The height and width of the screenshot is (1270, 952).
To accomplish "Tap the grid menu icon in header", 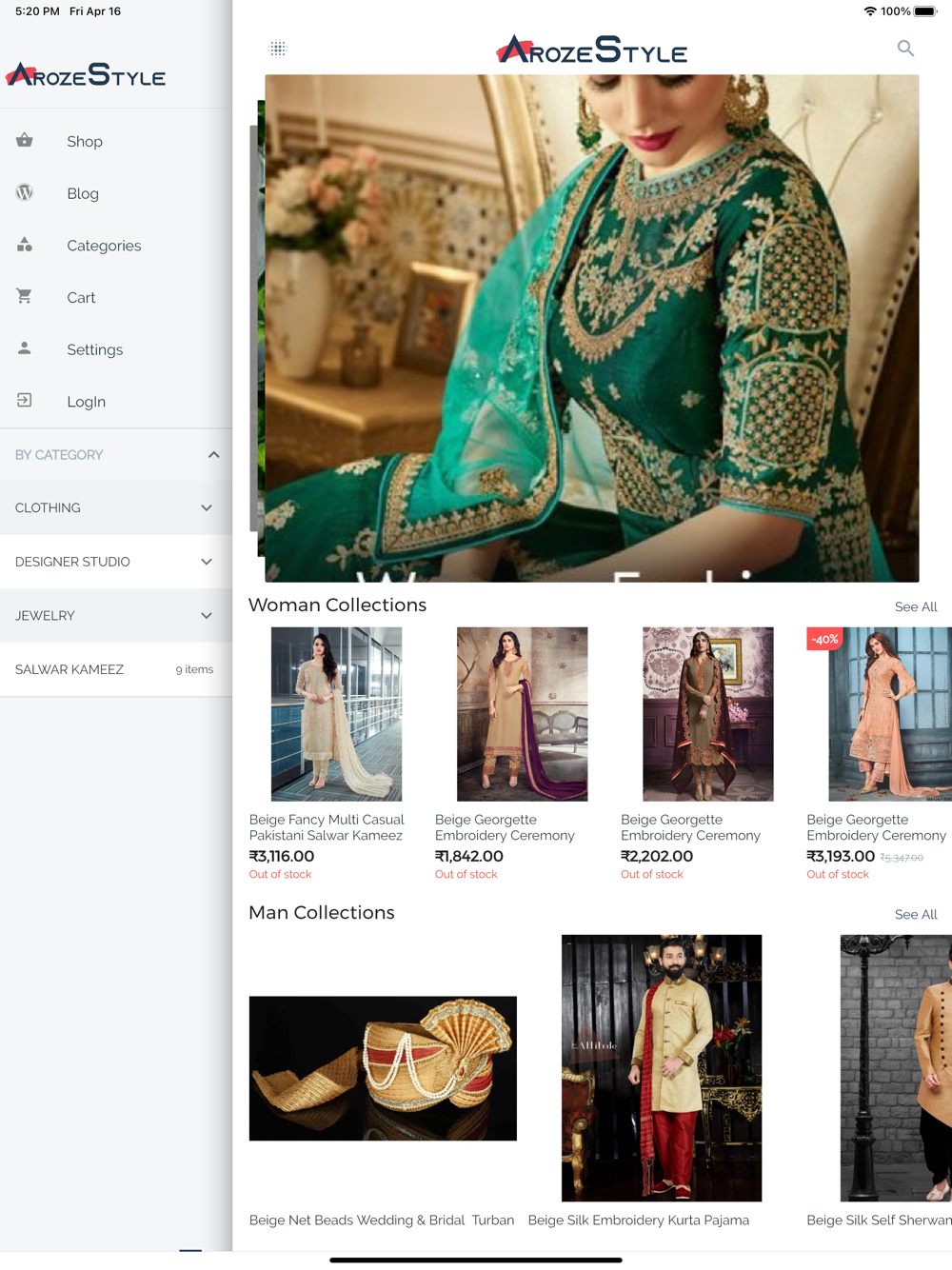I will pyautogui.click(x=278, y=49).
